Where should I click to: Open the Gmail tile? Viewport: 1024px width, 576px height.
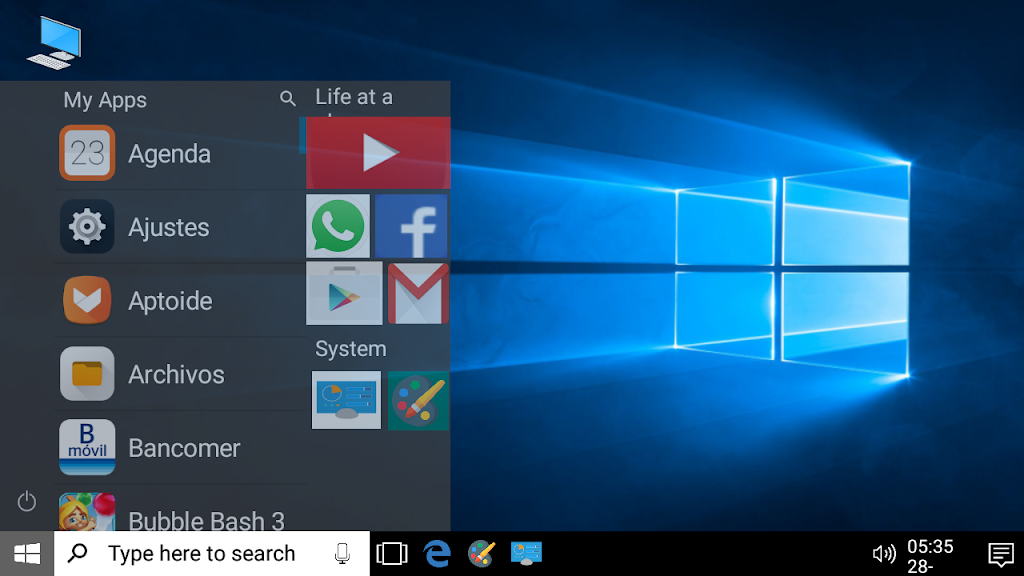(418, 293)
